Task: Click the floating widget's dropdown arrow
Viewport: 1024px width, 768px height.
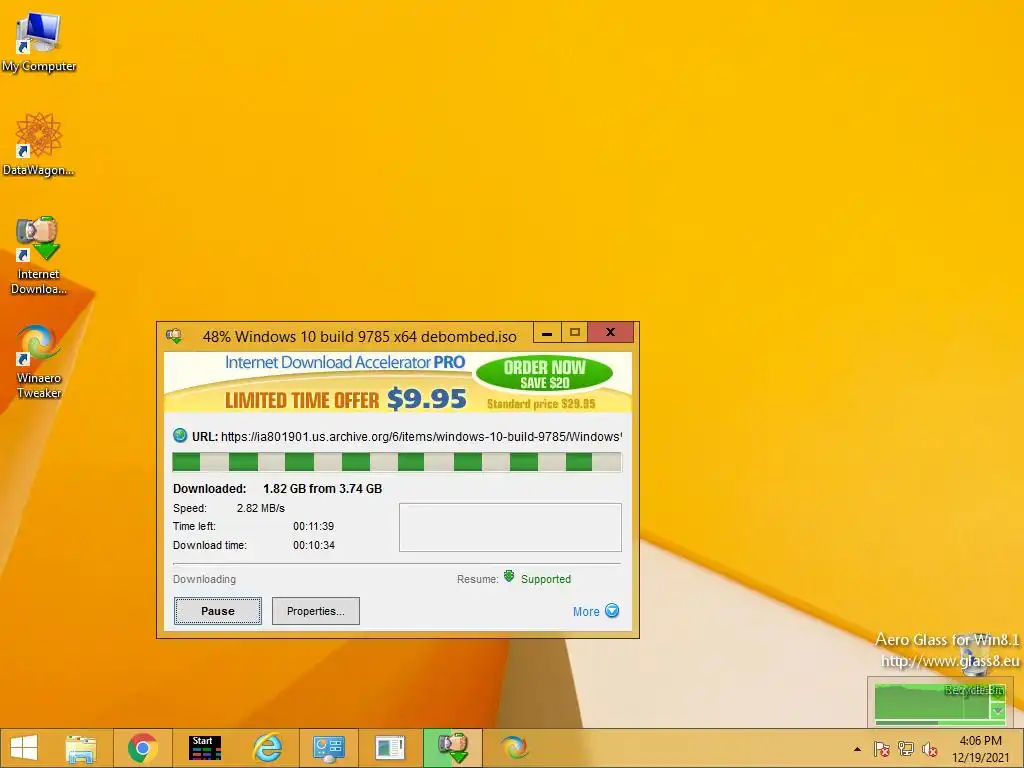Action: (998, 711)
